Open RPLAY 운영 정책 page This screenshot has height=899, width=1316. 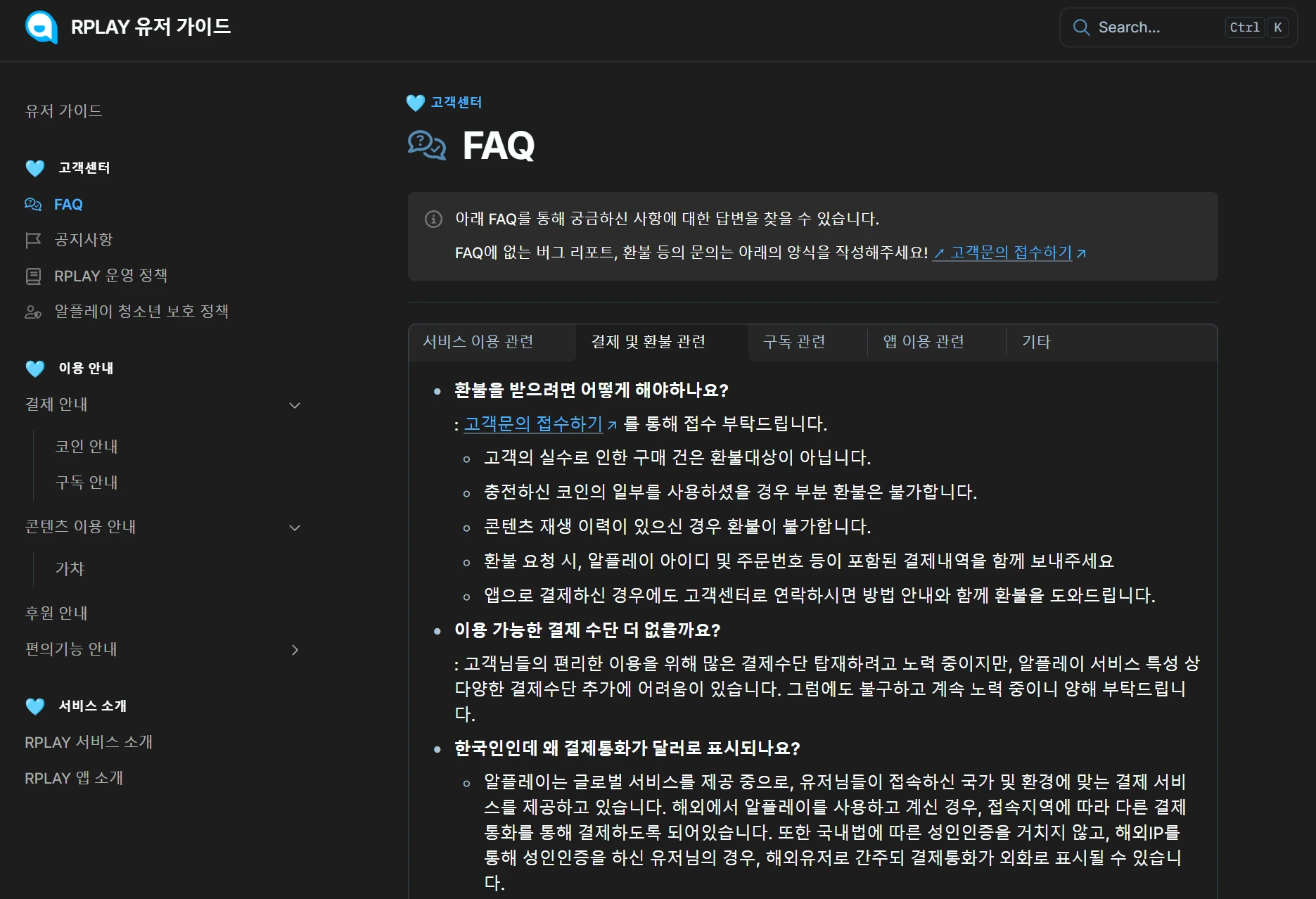tap(110, 276)
